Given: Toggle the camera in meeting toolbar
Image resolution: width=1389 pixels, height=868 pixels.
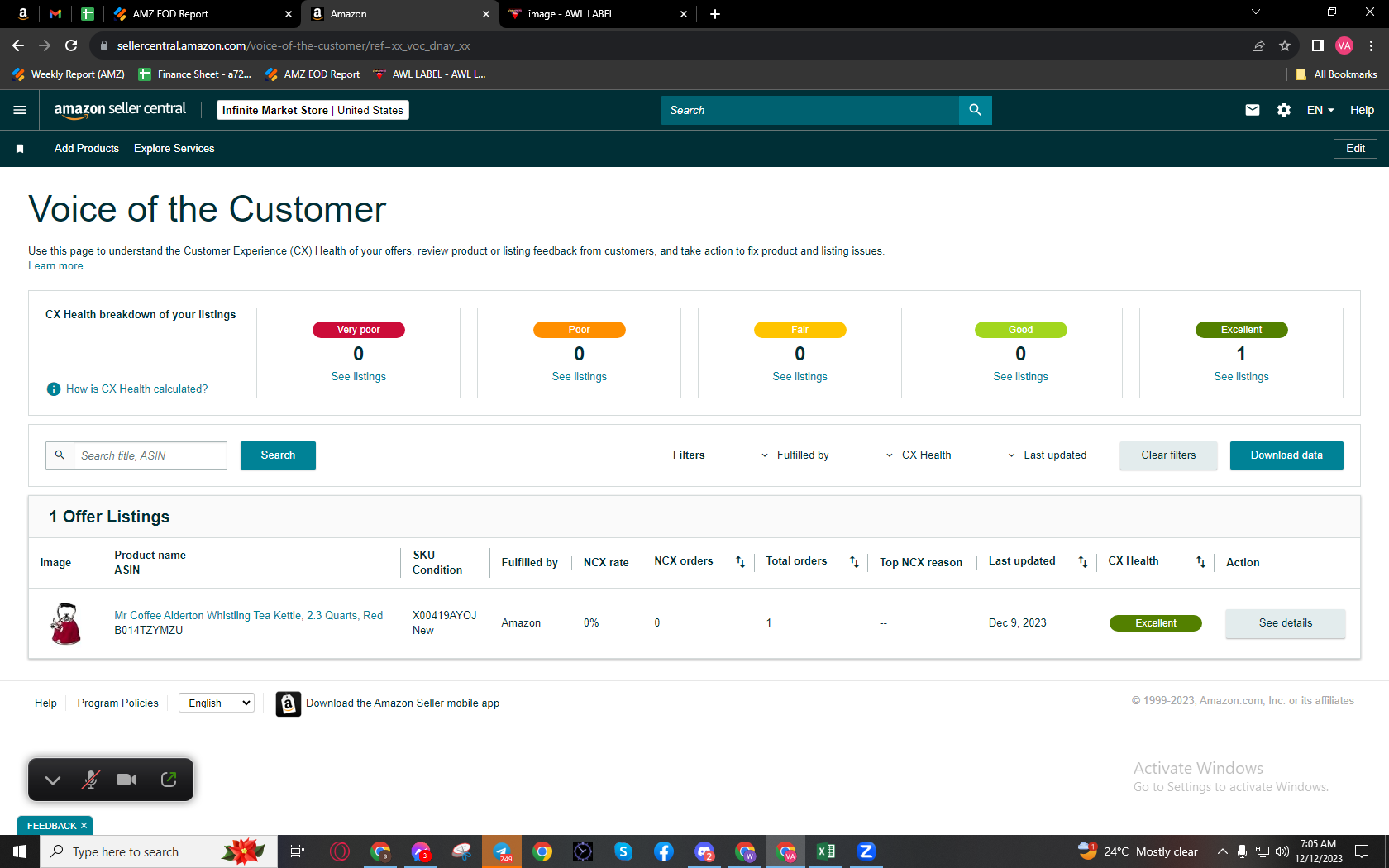Looking at the screenshot, I should pyautogui.click(x=126, y=780).
